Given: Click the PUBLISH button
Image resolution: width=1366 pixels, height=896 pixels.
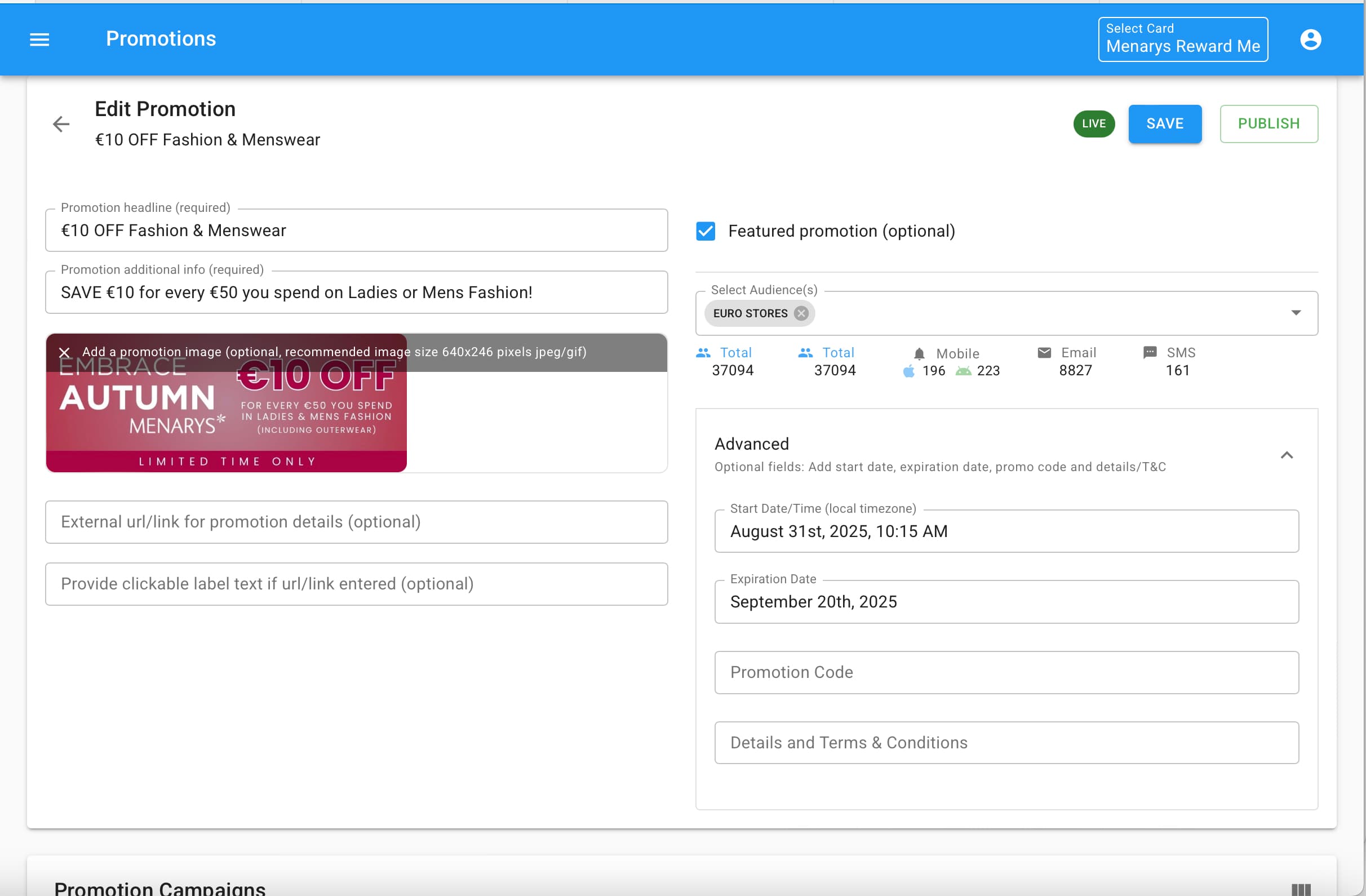Looking at the screenshot, I should point(1269,124).
